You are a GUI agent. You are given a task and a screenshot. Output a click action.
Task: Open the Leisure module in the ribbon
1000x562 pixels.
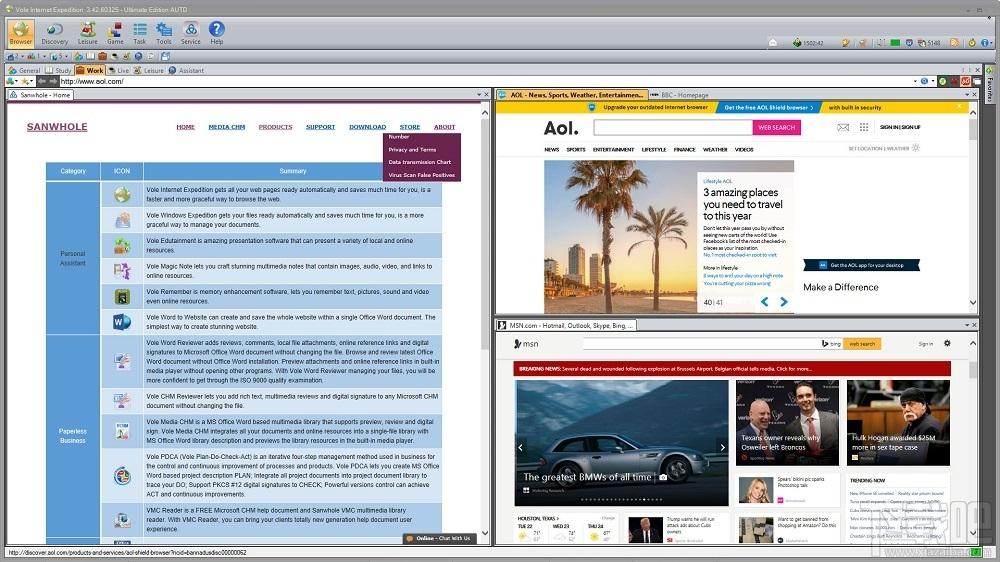(x=87, y=33)
